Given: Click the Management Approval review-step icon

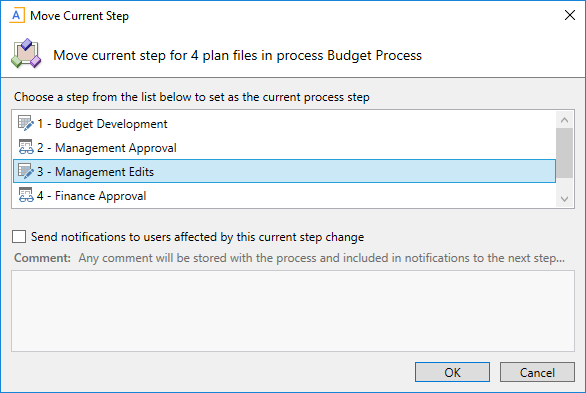Looking at the screenshot, I should [25, 147].
